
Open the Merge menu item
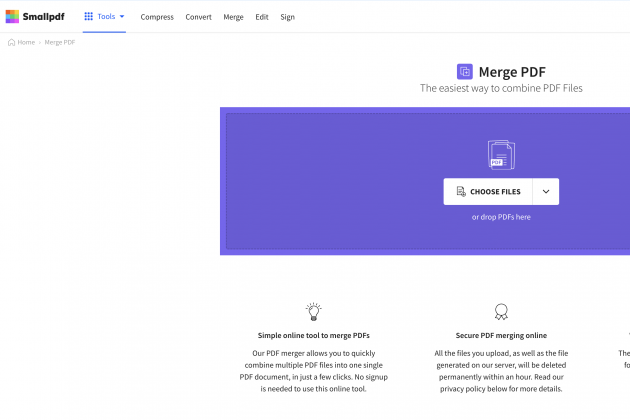tap(233, 17)
